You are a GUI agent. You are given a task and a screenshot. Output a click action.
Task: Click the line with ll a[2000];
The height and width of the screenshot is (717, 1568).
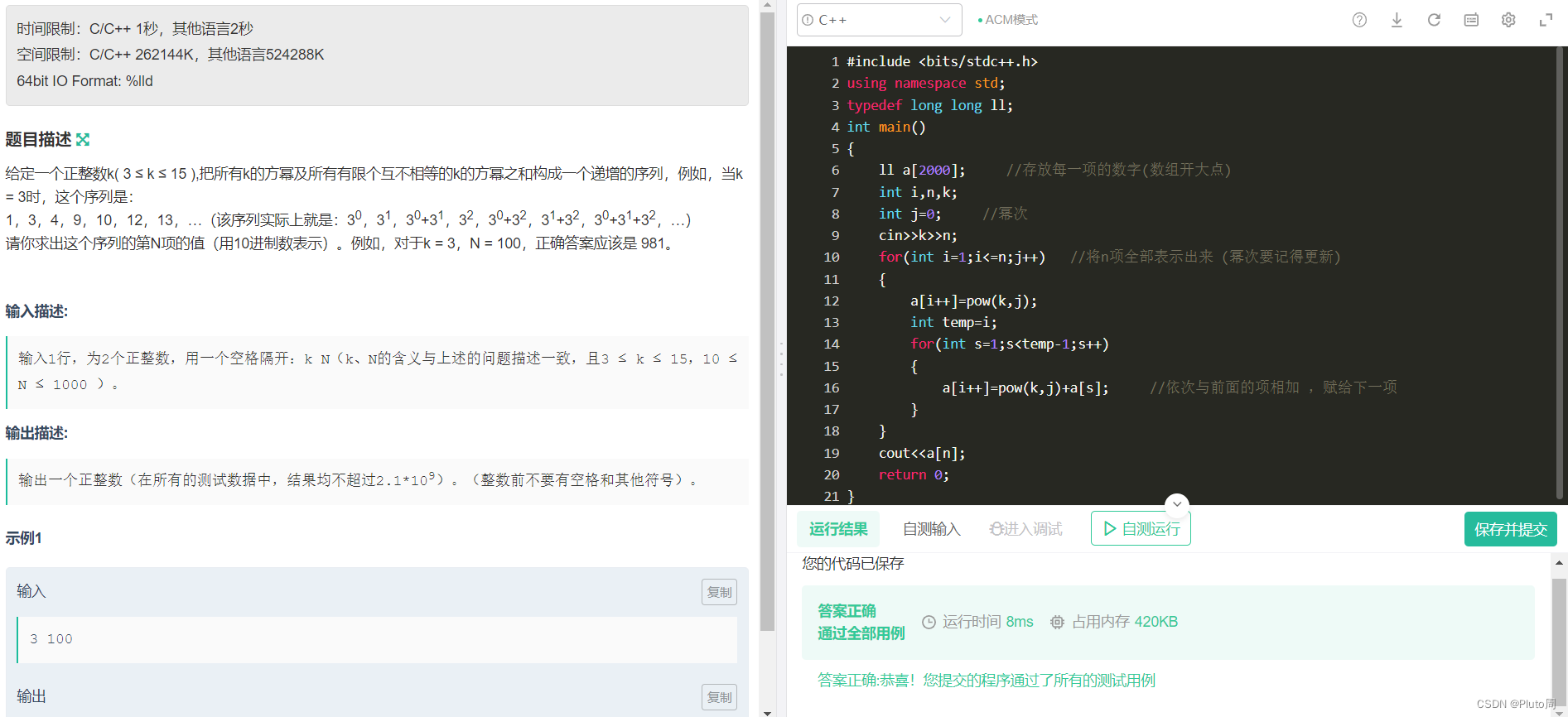(922, 171)
